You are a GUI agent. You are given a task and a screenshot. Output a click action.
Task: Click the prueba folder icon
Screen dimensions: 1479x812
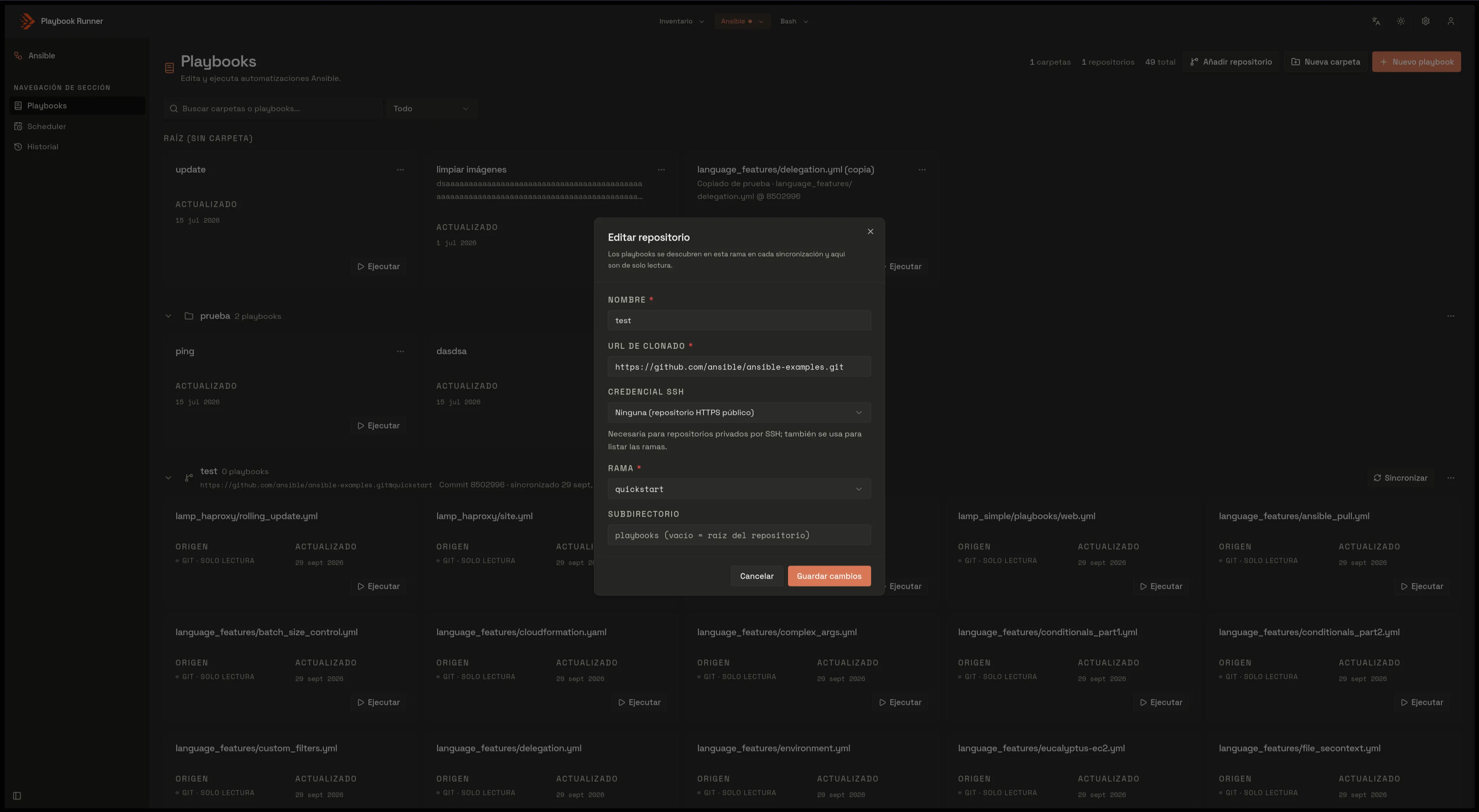[x=188, y=316]
